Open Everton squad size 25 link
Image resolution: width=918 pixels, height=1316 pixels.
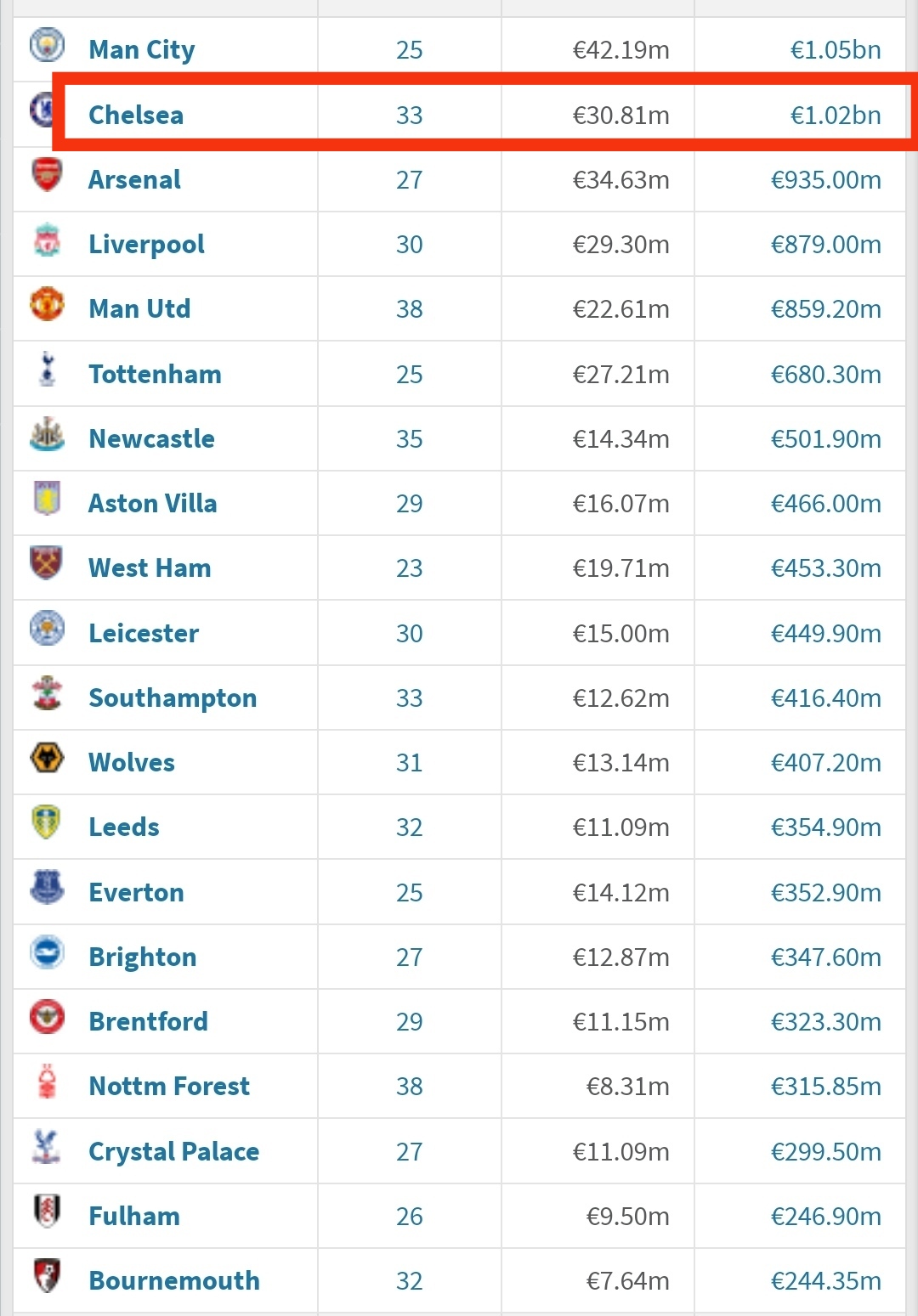[x=409, y=892]
